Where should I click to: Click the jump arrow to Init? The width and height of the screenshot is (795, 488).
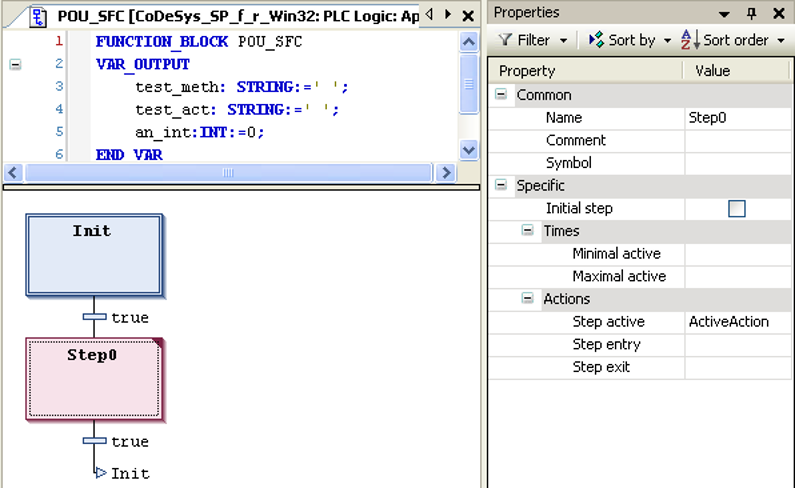tap(100, 473)
